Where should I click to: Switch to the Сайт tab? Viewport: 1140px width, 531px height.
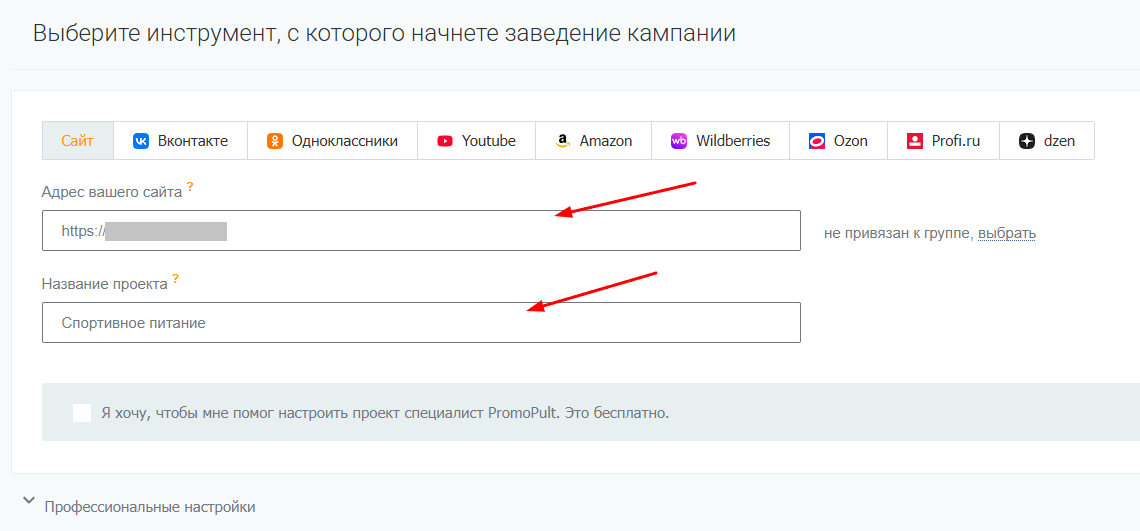point(77,141)
